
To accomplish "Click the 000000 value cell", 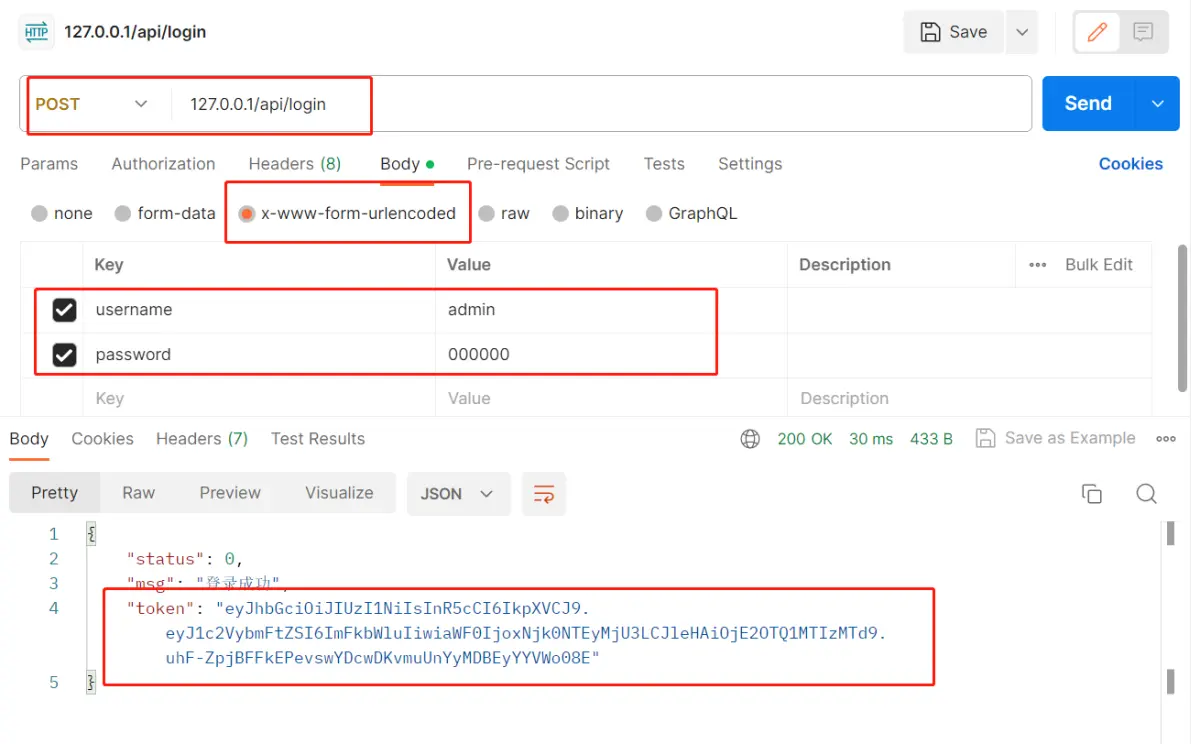I will coord(611,355).
